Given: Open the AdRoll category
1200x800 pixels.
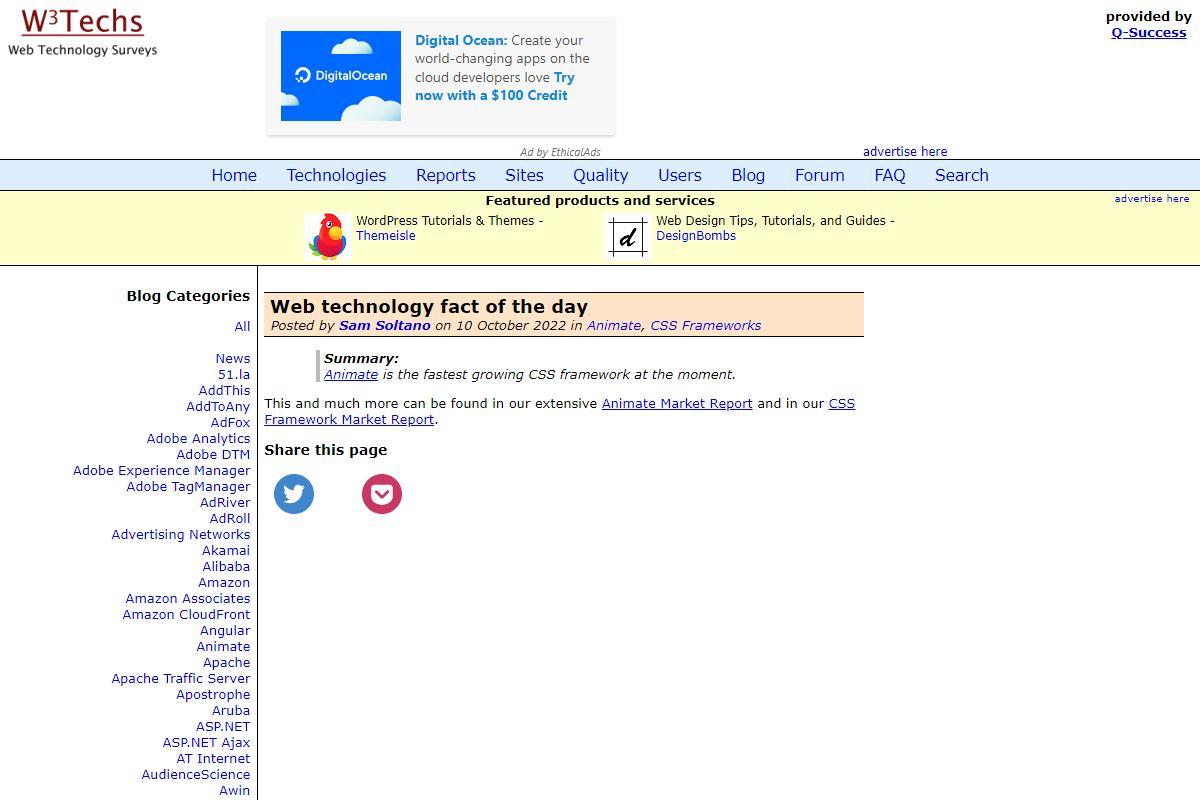Looking at the screenshot, I should 230,518.
